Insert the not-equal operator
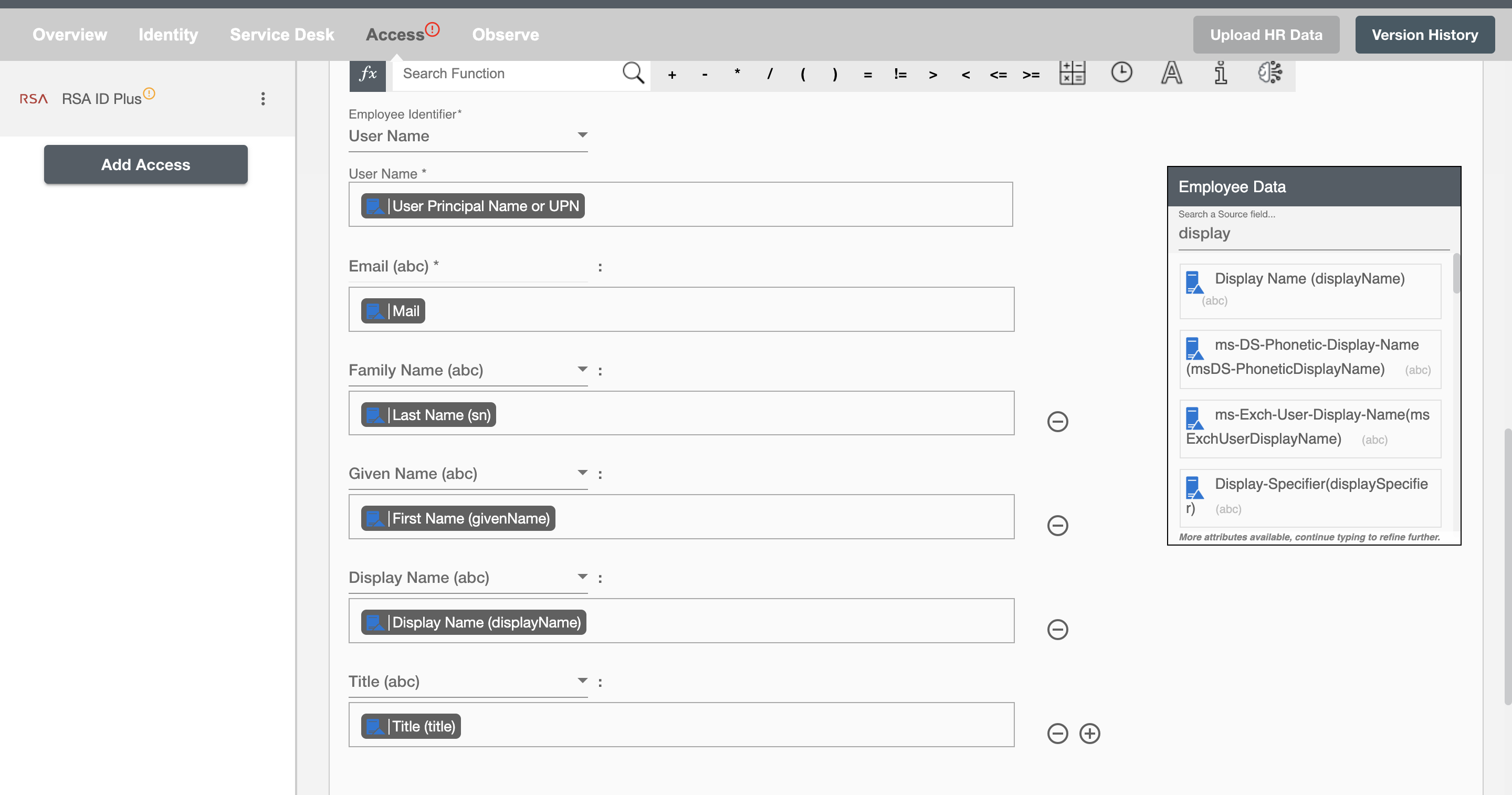1512x795 pixels. click(900, 74)
